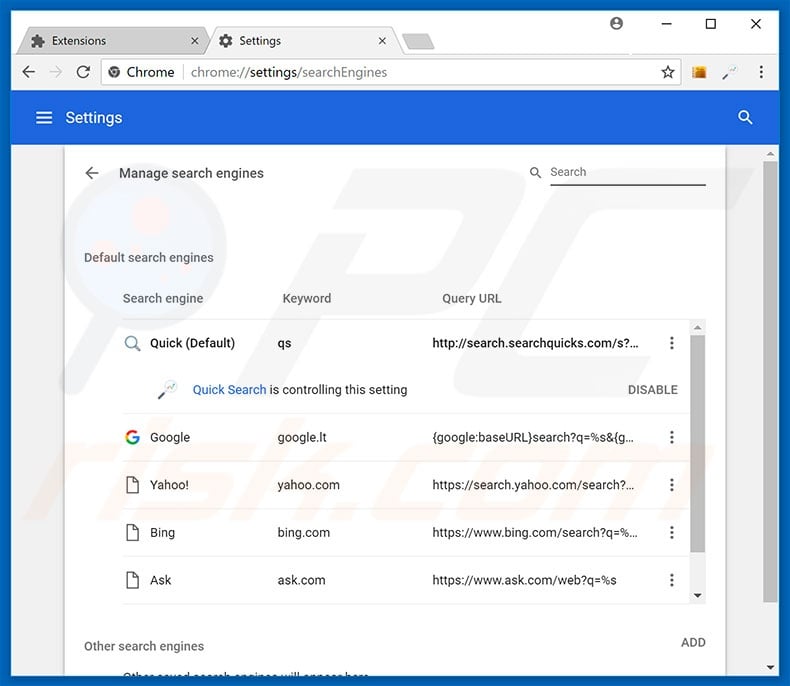Switch to the Extensions tab
Screen dimensions: 790x686
click(x=111, y=41)
